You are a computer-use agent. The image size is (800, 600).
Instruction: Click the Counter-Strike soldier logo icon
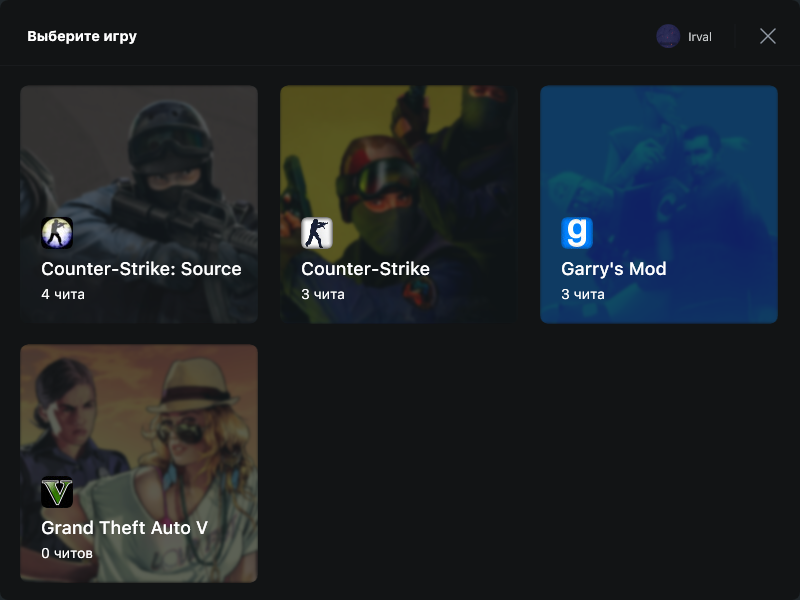pyautogui.click(x=317, y=233)
